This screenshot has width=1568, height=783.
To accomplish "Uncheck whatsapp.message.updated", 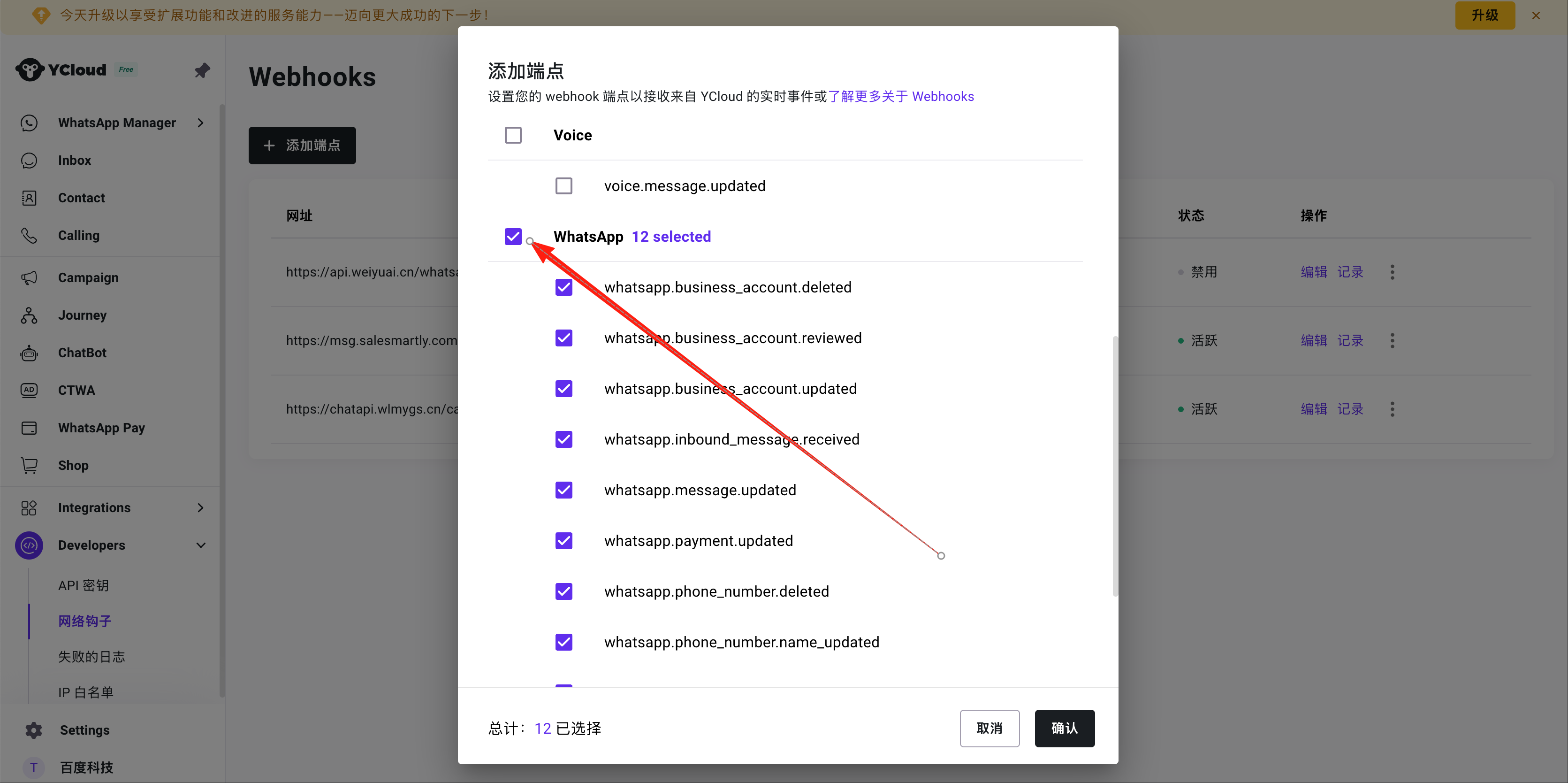I will point(563,490).
